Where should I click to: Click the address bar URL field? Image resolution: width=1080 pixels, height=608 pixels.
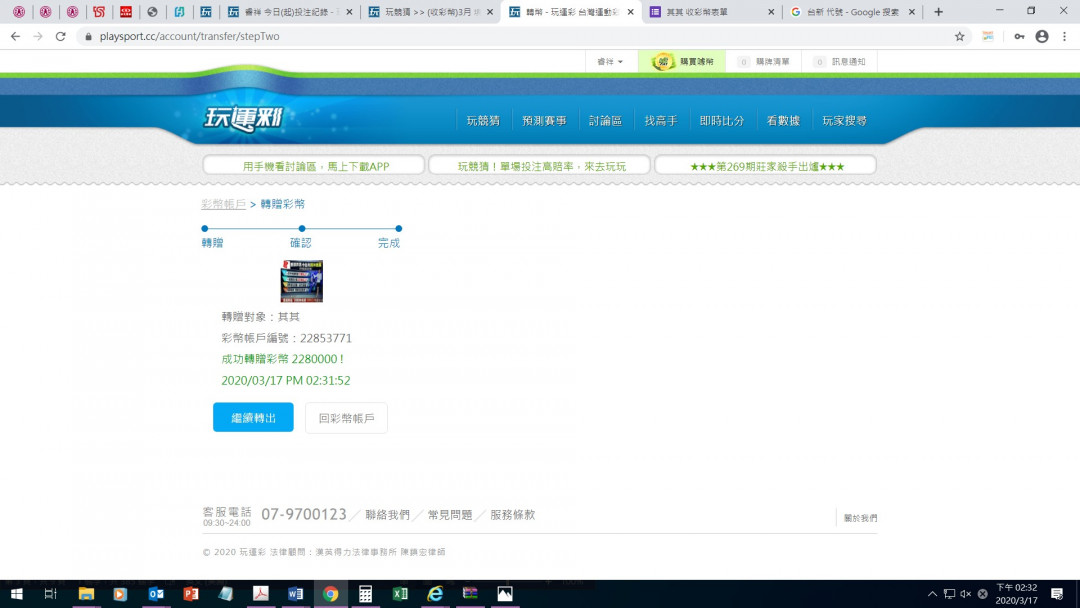click(x=517, y=36)
